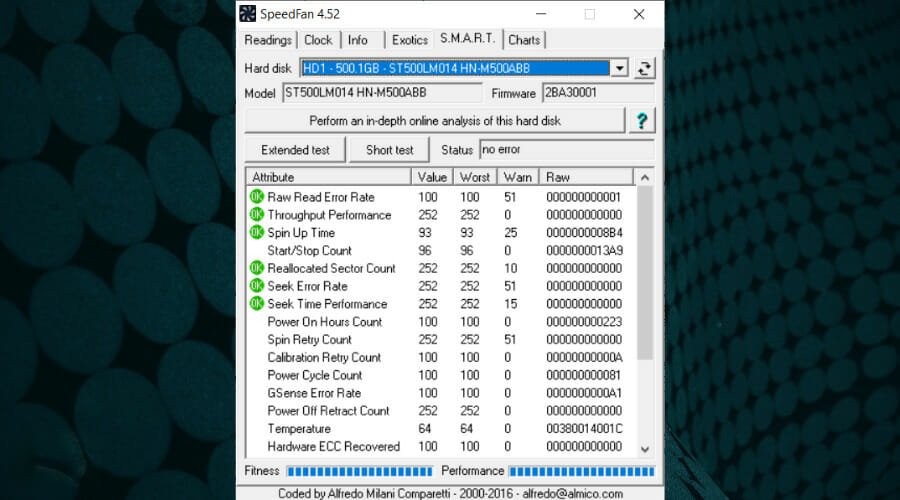Click the refresh hard disk list icon
Screen dimensions: 900x500
(x=644, y=68)
